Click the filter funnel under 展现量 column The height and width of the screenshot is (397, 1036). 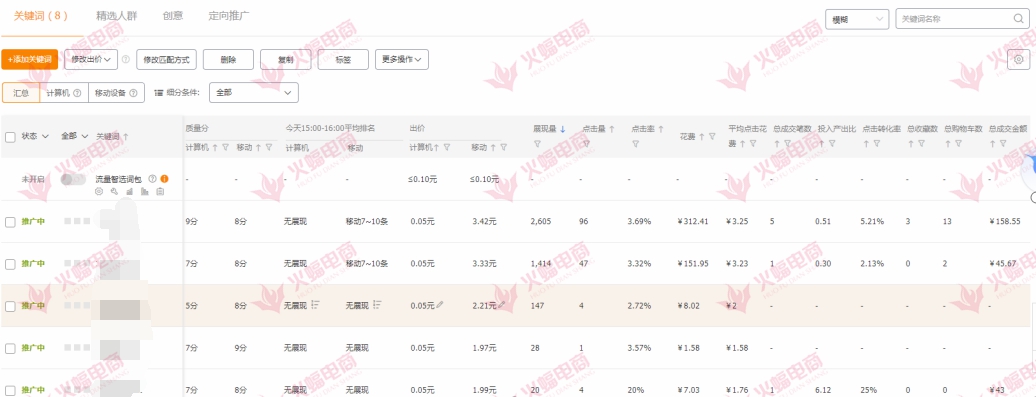click(537, 143)
